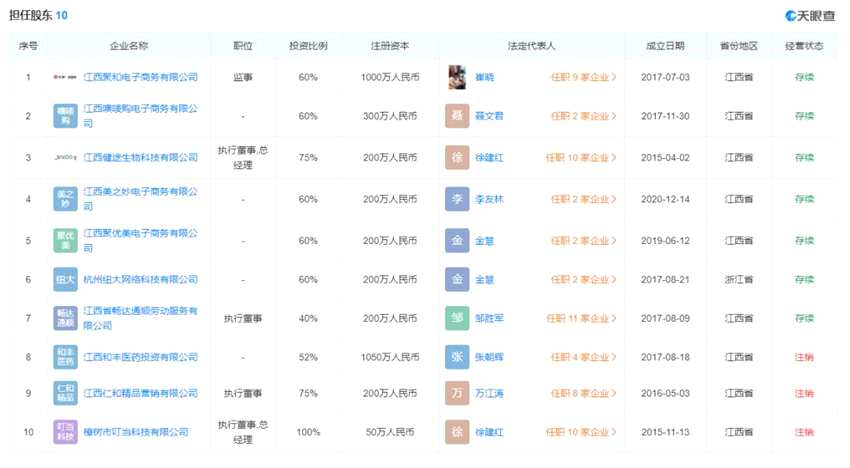Click 金 avatar icon in row 5
The image size is (850, 468).
(457, 240)
